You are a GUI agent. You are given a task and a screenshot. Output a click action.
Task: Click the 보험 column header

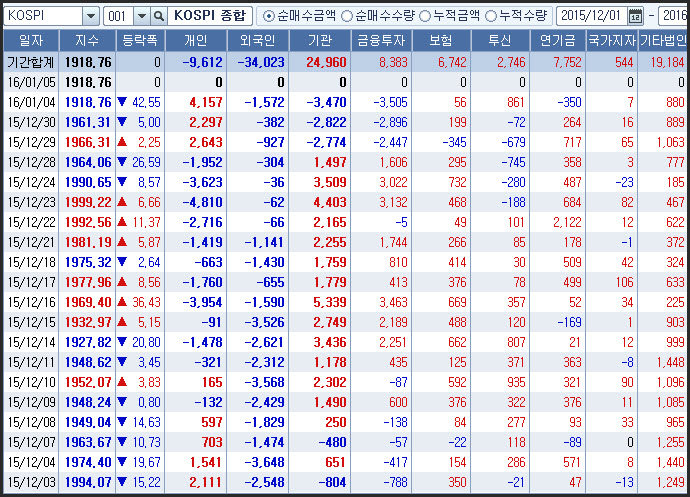pos(441,40)
